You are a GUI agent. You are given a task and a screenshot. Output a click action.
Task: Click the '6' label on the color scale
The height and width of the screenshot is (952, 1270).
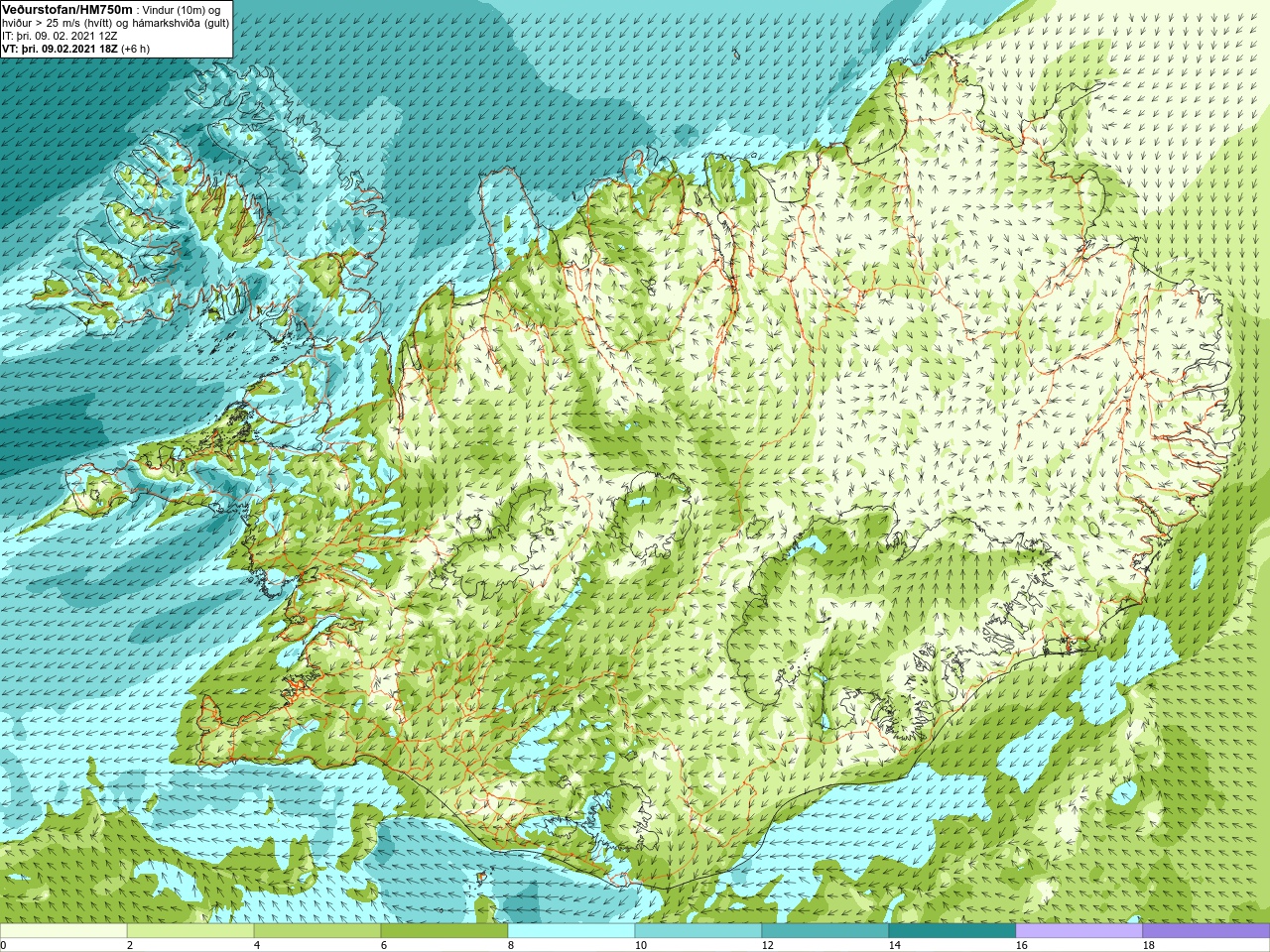coord(384,945)
